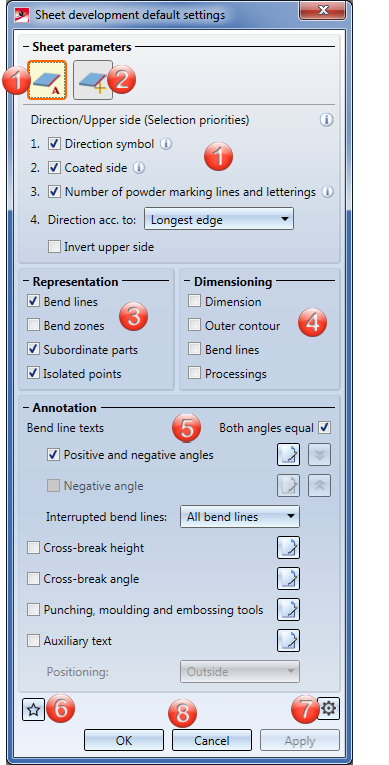Click the OK button
This screenshot has width=389, height=765.
point(124,740)
